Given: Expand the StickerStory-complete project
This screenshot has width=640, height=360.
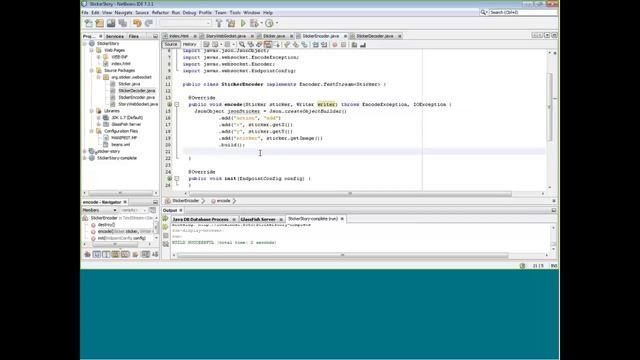Looking at the screenshot, I should click(85, 158).
